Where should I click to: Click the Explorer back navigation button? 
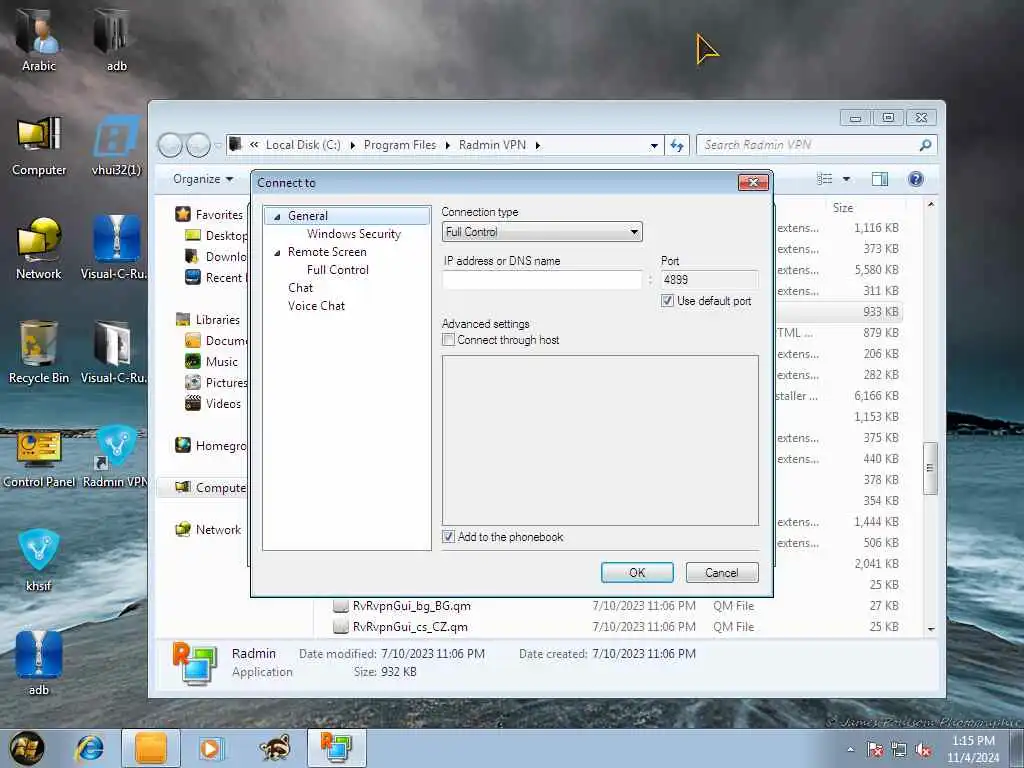click(170, 145)
